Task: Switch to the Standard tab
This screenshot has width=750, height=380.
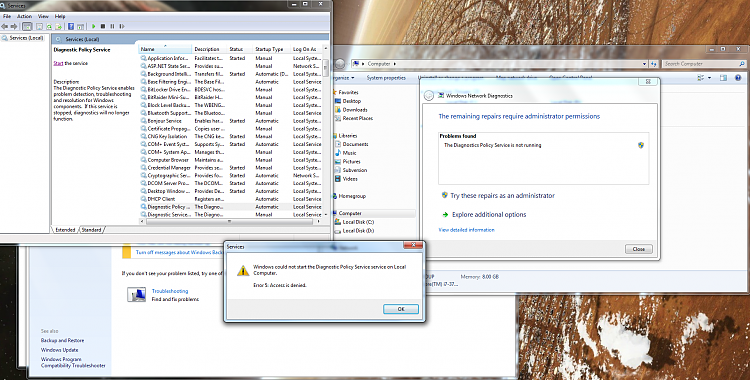Action: 91,230
